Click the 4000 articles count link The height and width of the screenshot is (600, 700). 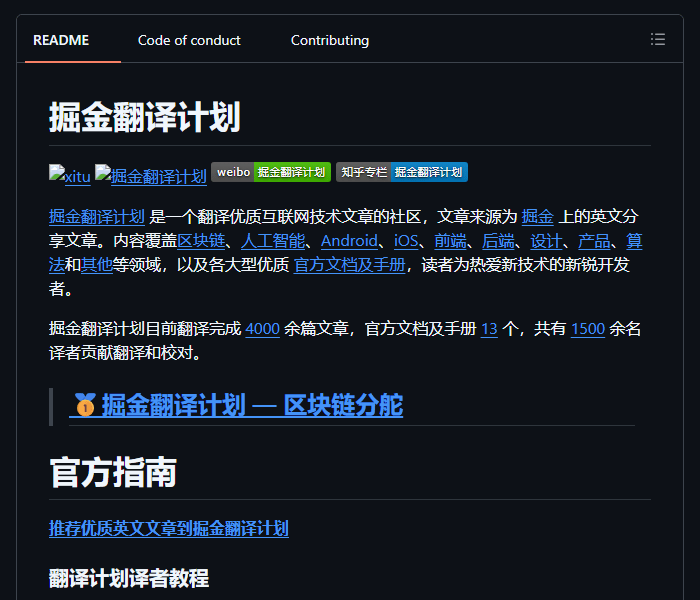(262, 329)
